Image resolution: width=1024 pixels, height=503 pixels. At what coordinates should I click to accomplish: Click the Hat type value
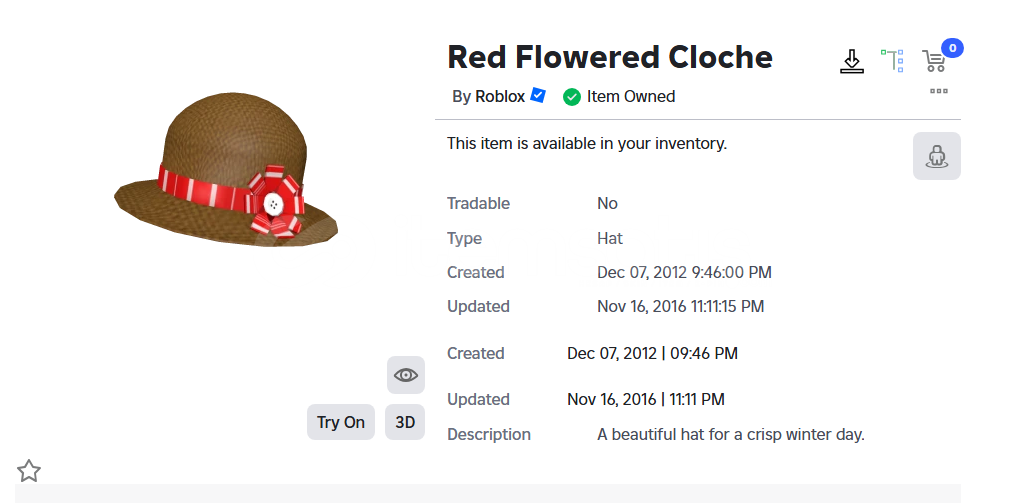click(610, 238)
